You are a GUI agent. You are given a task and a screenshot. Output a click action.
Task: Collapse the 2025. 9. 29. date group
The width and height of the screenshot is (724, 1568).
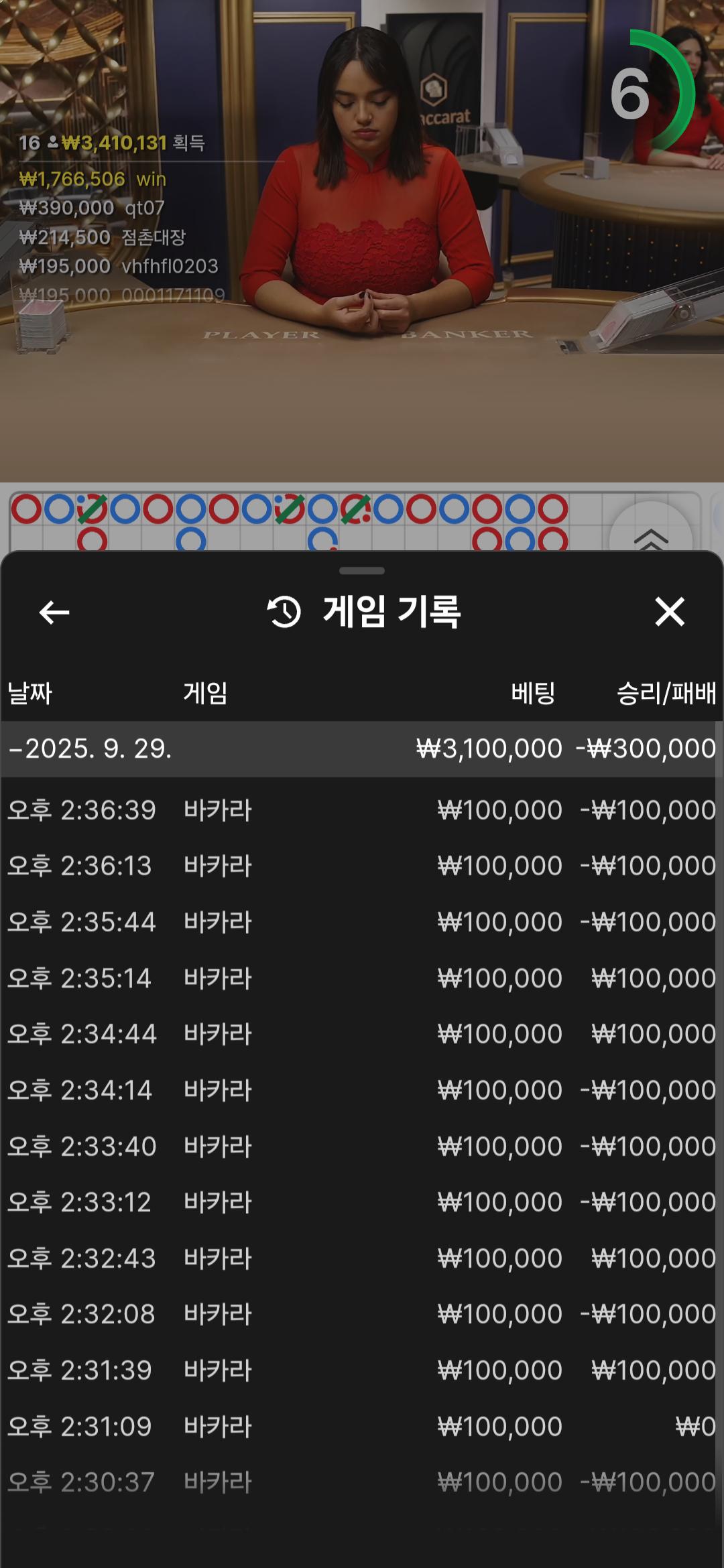tap(90, 748)
